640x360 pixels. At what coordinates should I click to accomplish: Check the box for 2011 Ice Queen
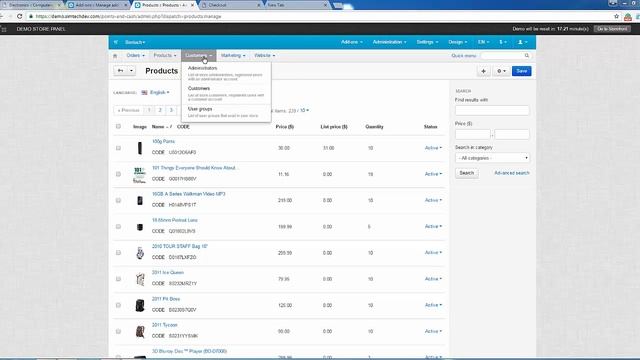coord(118,279)
